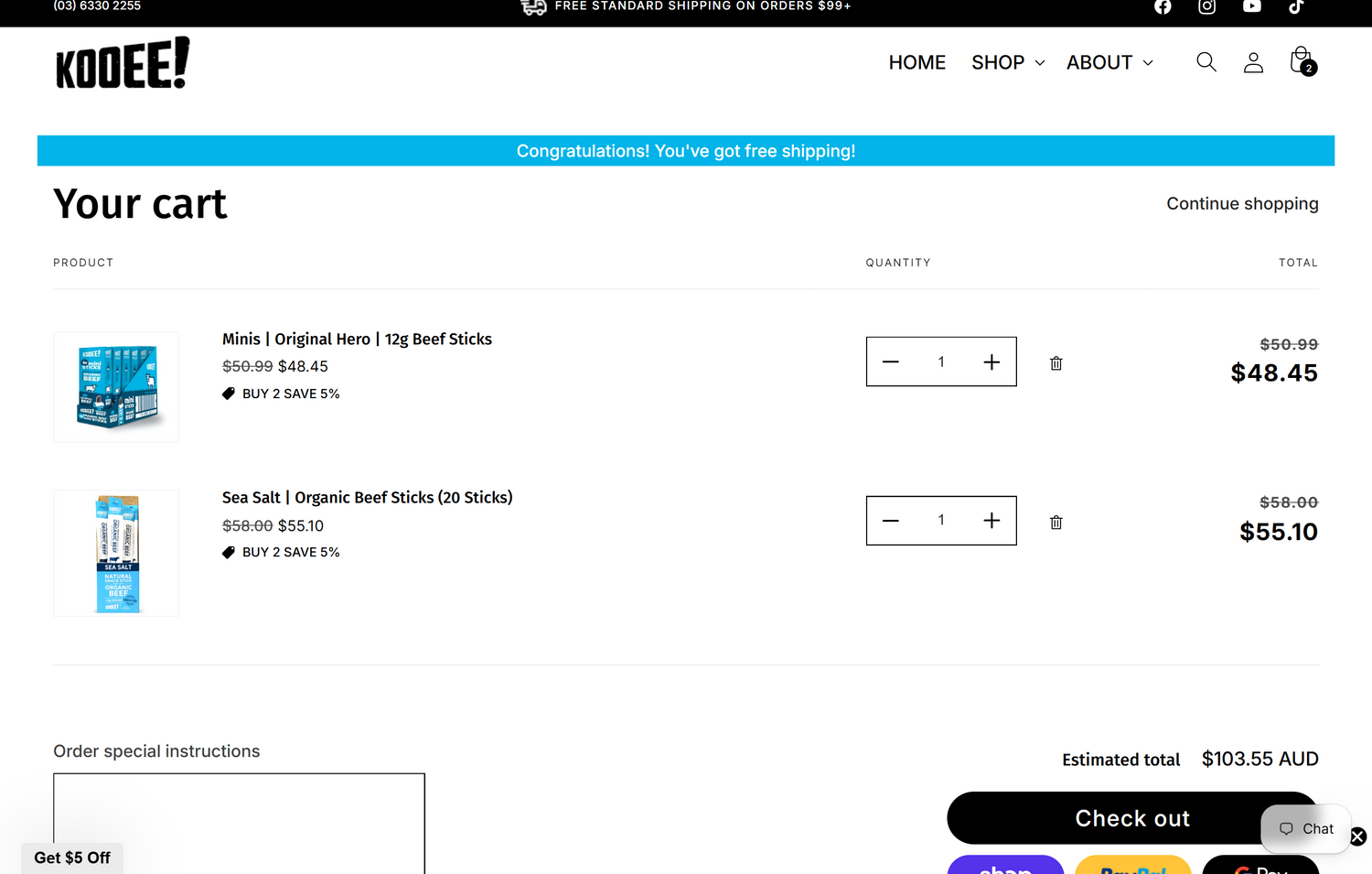Click the BUY 2 SAVE 5% tag under Sea Salt
The width and height of the screenshot is (1372, 874).
(x=281, y=552)
